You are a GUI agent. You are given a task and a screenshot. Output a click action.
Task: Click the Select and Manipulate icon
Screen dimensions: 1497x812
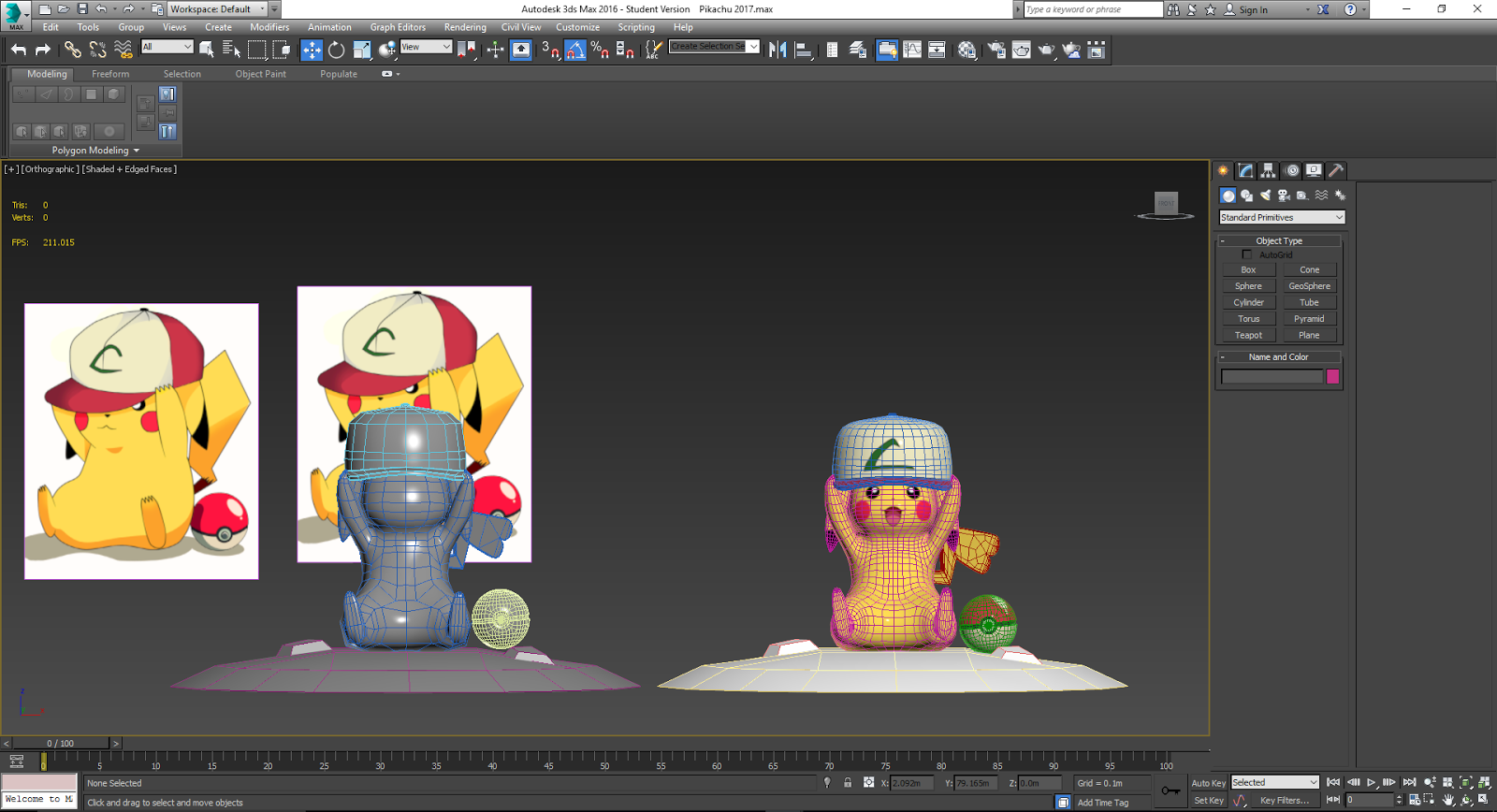click(x=495, y=50)
